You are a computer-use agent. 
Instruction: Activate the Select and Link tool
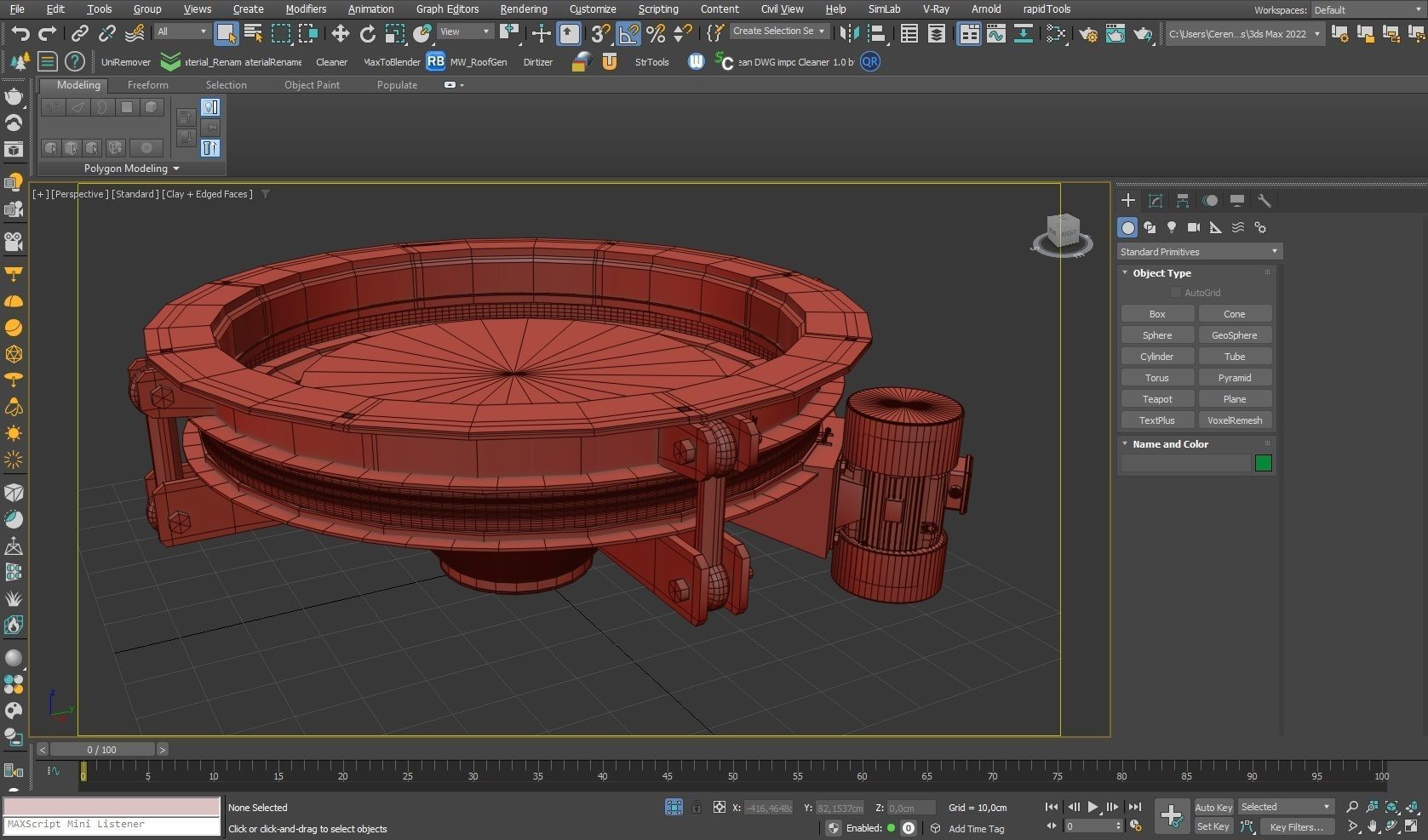(x=79, y=33)
